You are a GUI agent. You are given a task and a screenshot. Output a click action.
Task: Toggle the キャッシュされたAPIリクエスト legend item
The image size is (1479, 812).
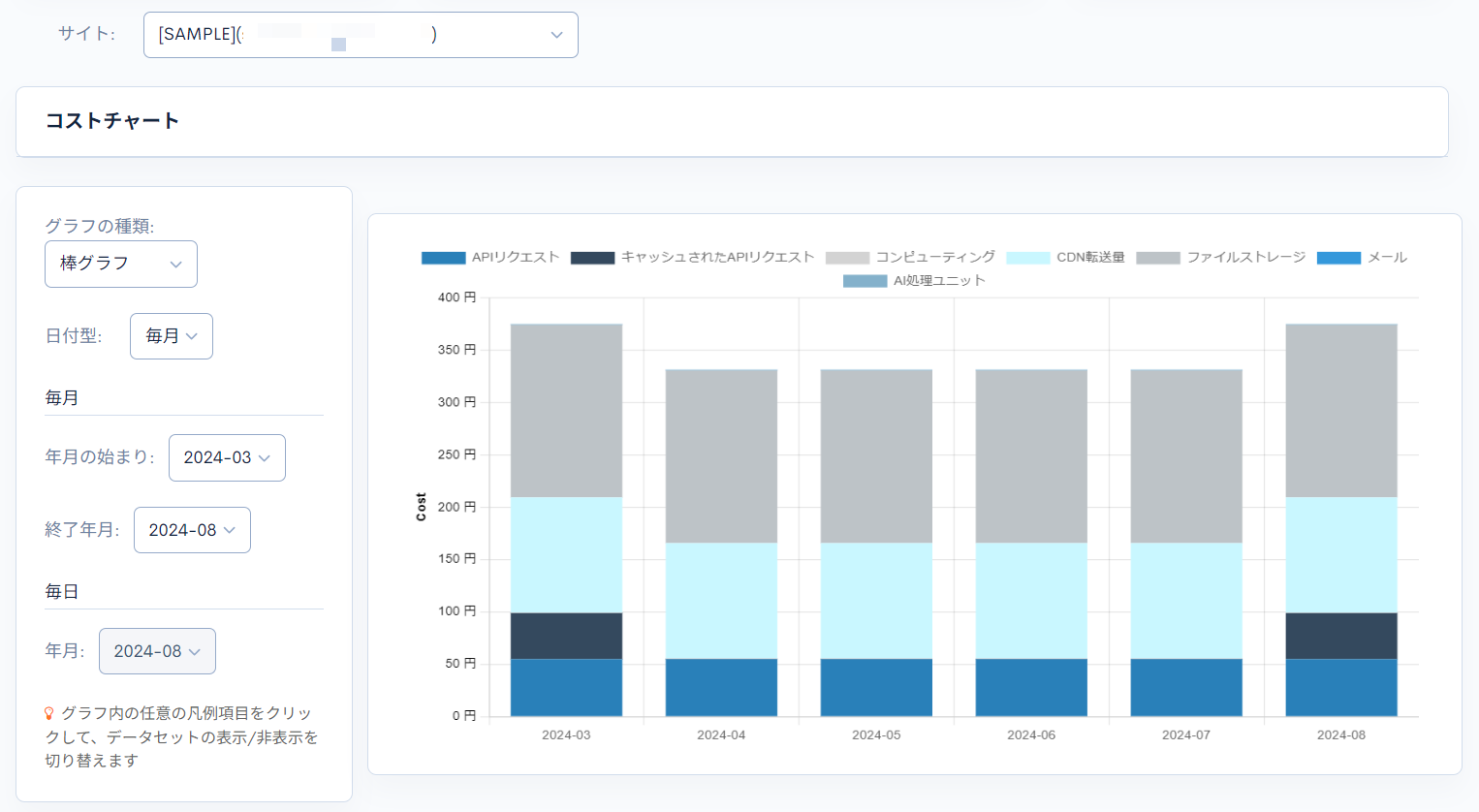[x=692, y=257]
